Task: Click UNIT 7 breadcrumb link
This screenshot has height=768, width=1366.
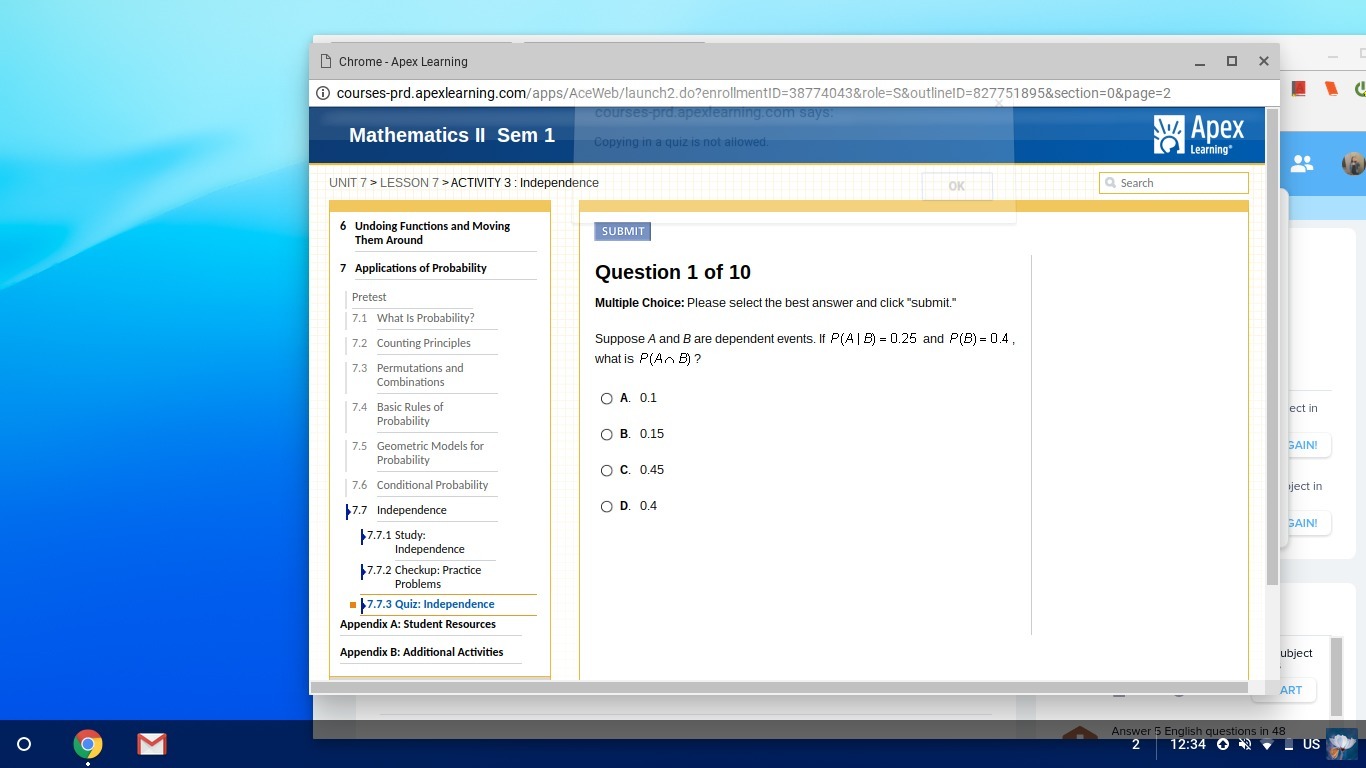Action: 348,183
